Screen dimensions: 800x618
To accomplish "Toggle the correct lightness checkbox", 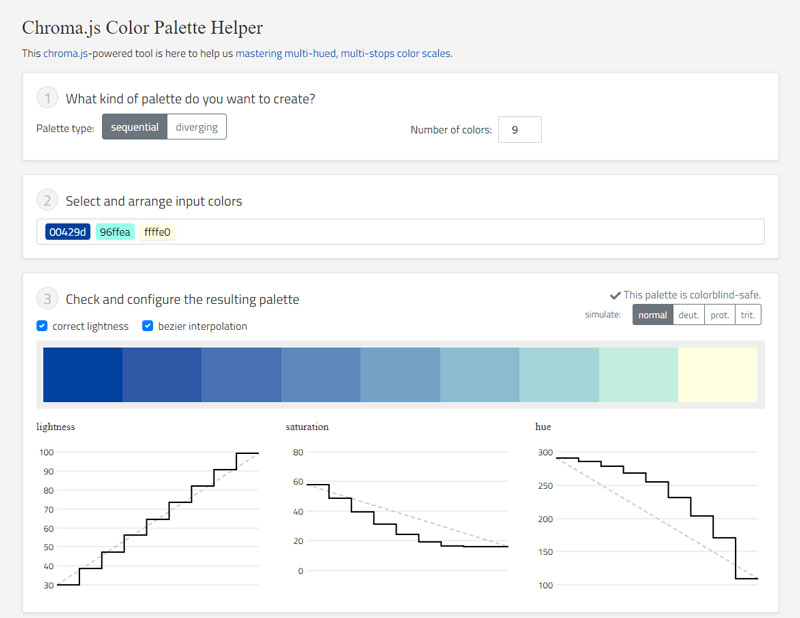I will [x=42, y=326].
